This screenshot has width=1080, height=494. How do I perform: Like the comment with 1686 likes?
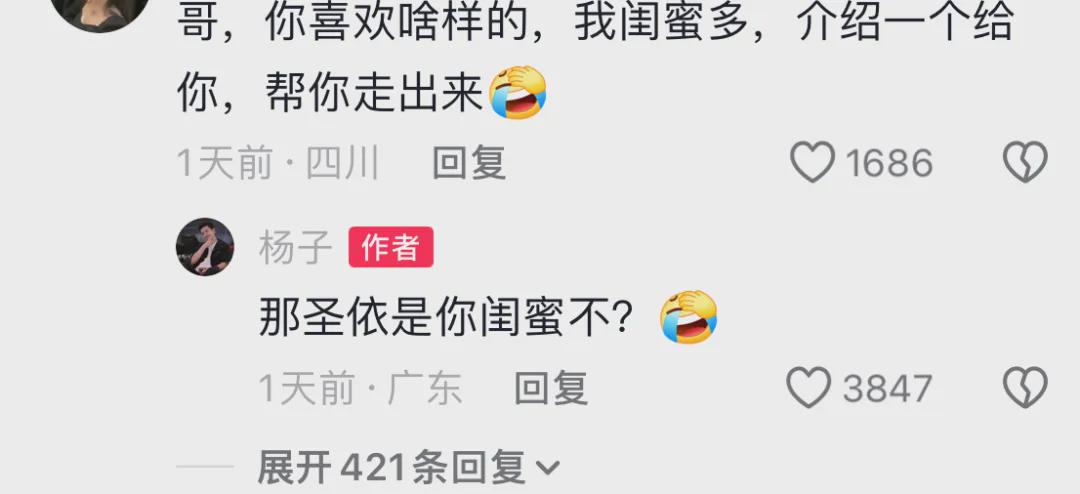[x=812, y=163]
